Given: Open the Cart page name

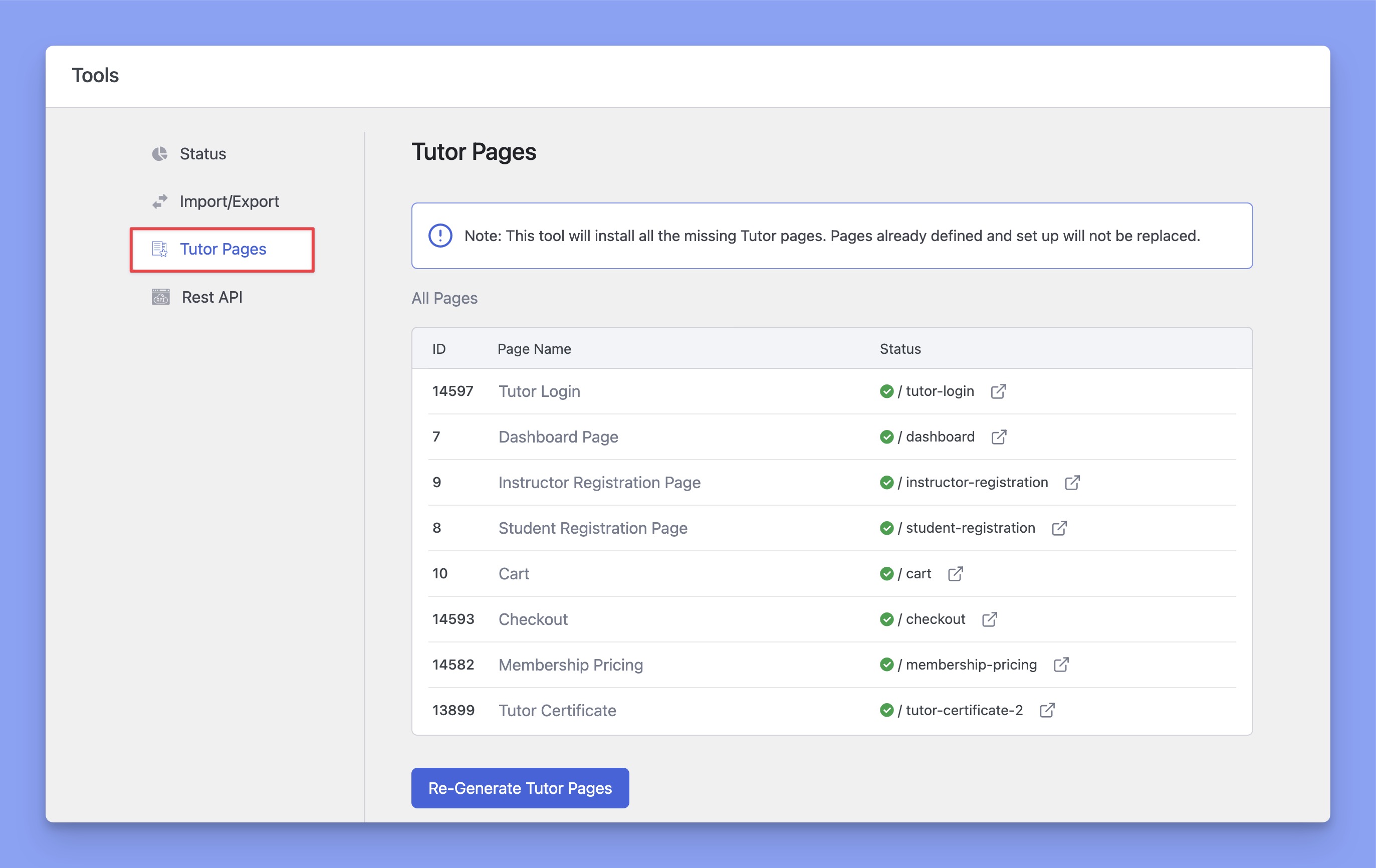Looking at the screenshot, I should click(x=514, y=574).
